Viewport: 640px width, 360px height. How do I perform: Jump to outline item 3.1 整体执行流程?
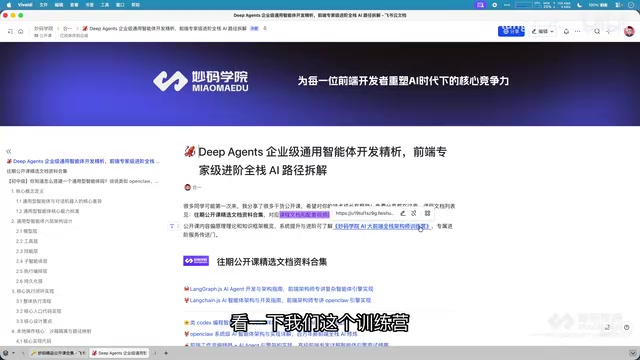[33, 301]
